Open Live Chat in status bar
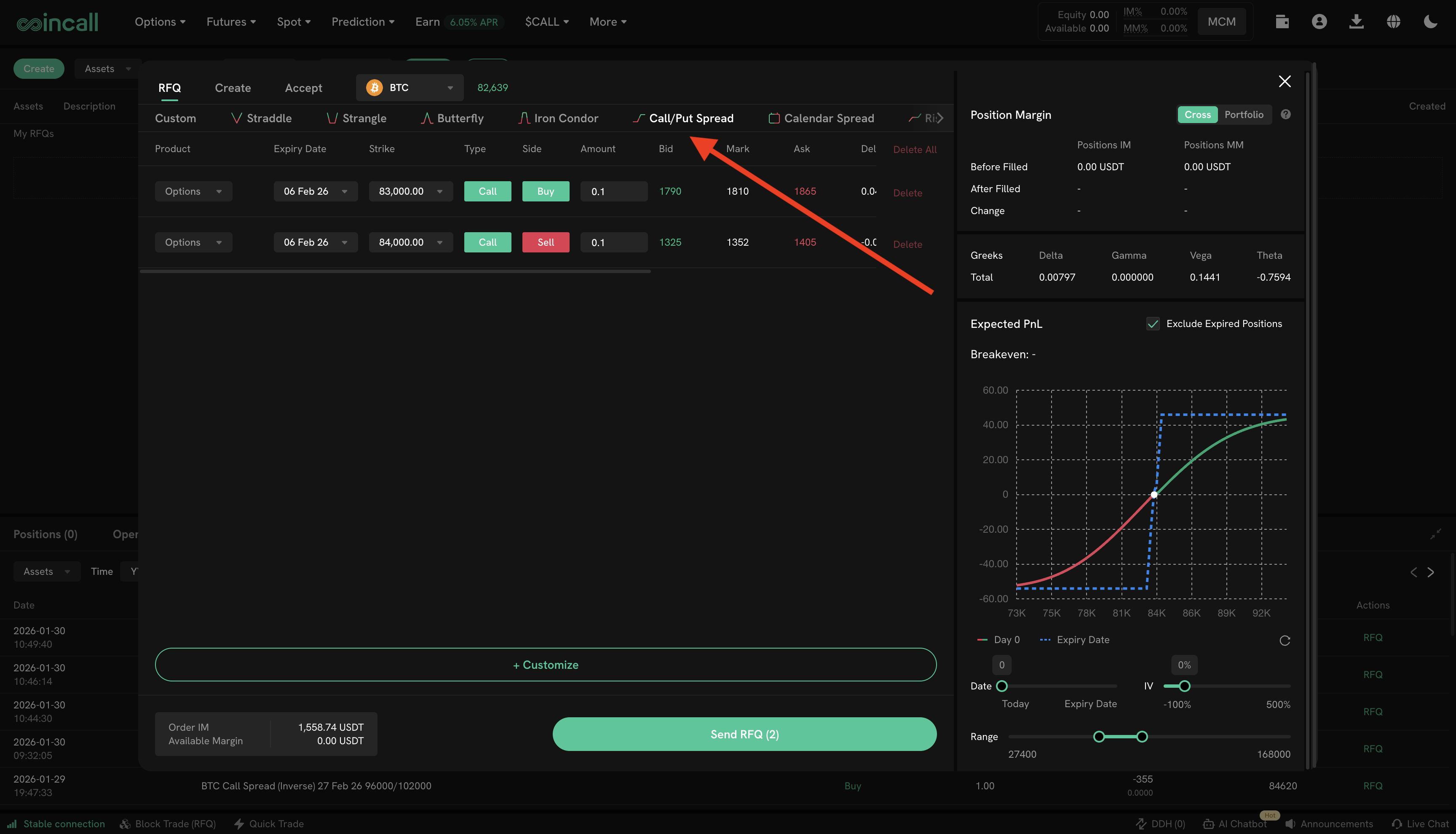 click(1420, 824)
